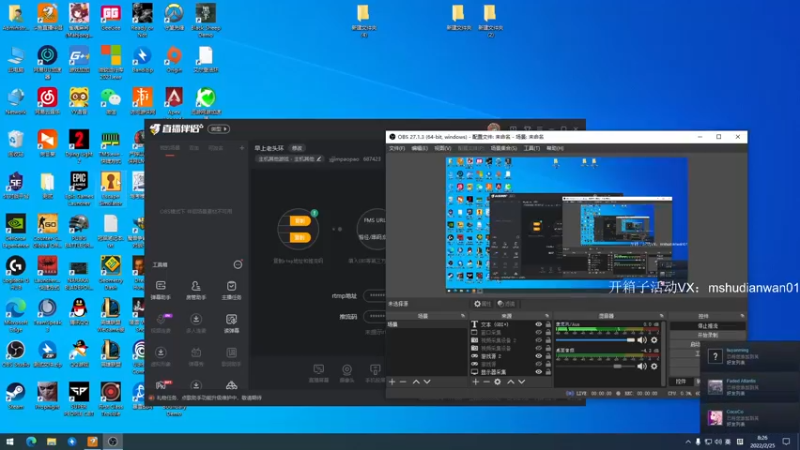Viewport: 800px width, 450px height.
Task: Open the 帮助(H) menu in OBS
Action: click(555, 148)
